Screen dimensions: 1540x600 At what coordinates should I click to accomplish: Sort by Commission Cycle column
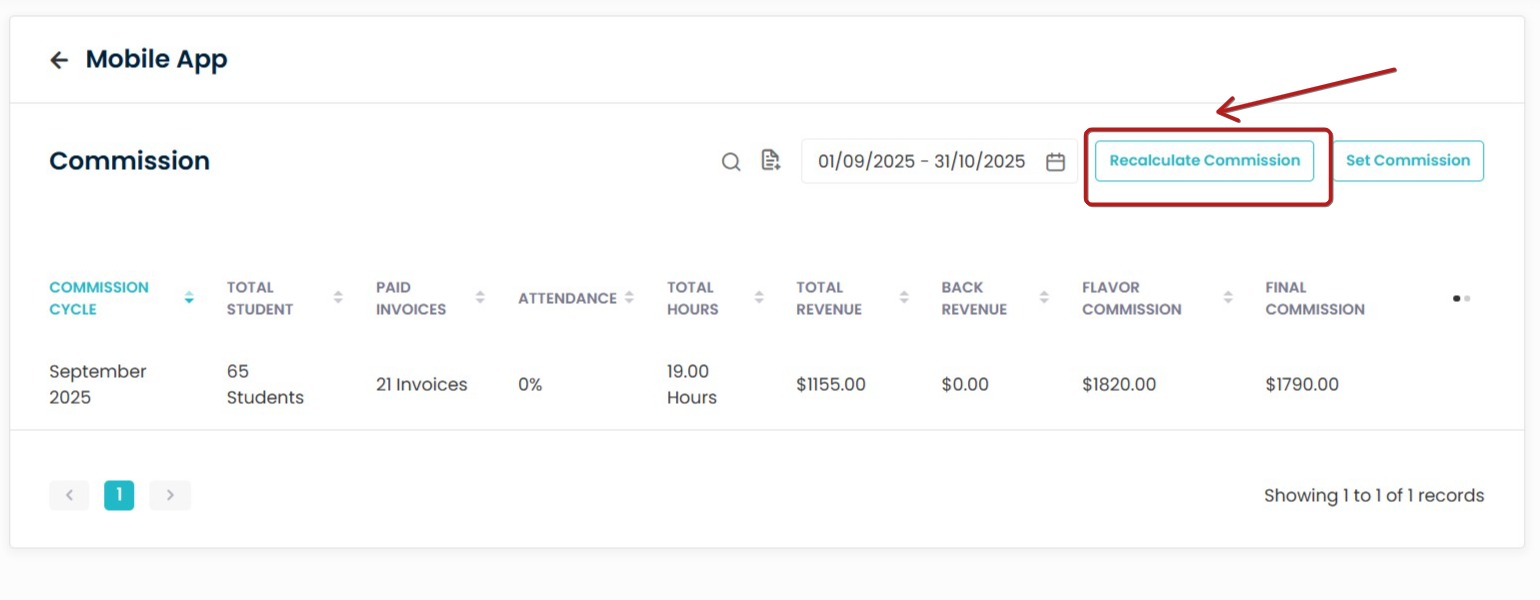pyautogui.click(x=189, y=298)
